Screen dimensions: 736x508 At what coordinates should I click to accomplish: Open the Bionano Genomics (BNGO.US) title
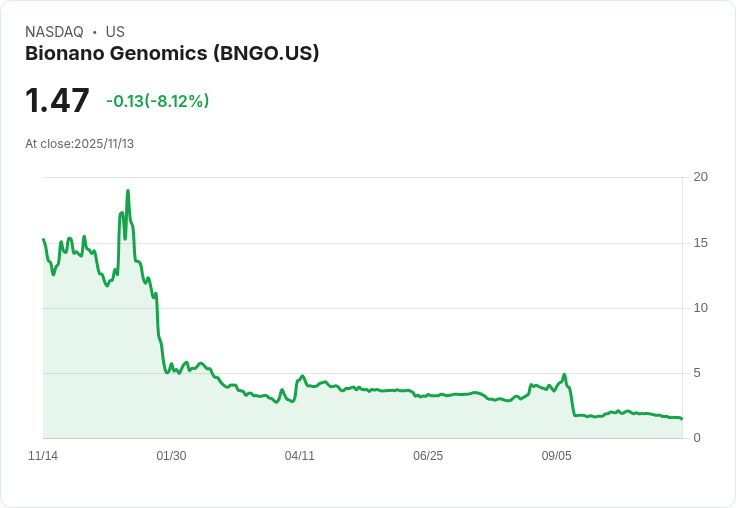click(172, 53)
